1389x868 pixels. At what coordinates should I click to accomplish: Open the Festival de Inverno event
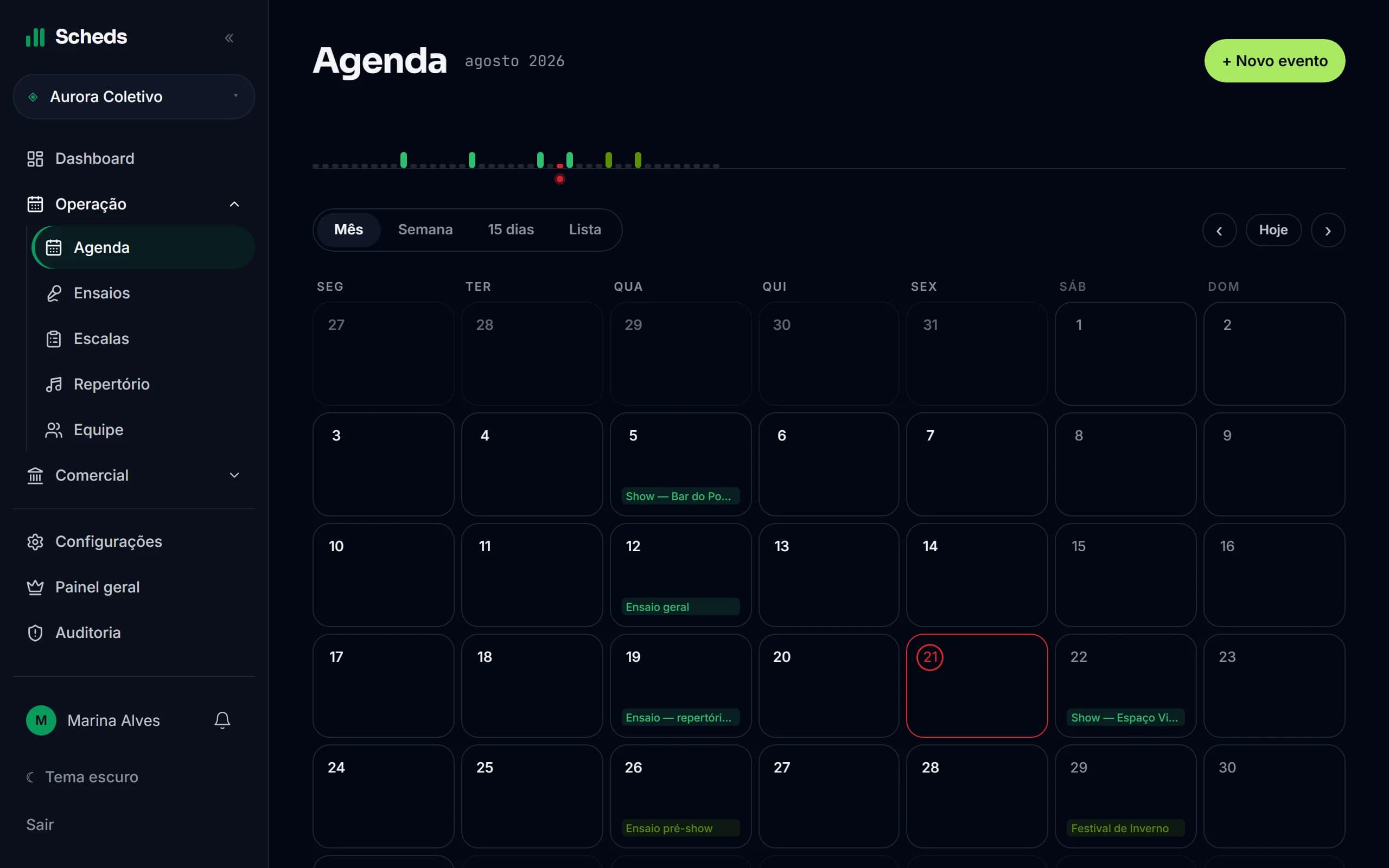(1125, 828)
